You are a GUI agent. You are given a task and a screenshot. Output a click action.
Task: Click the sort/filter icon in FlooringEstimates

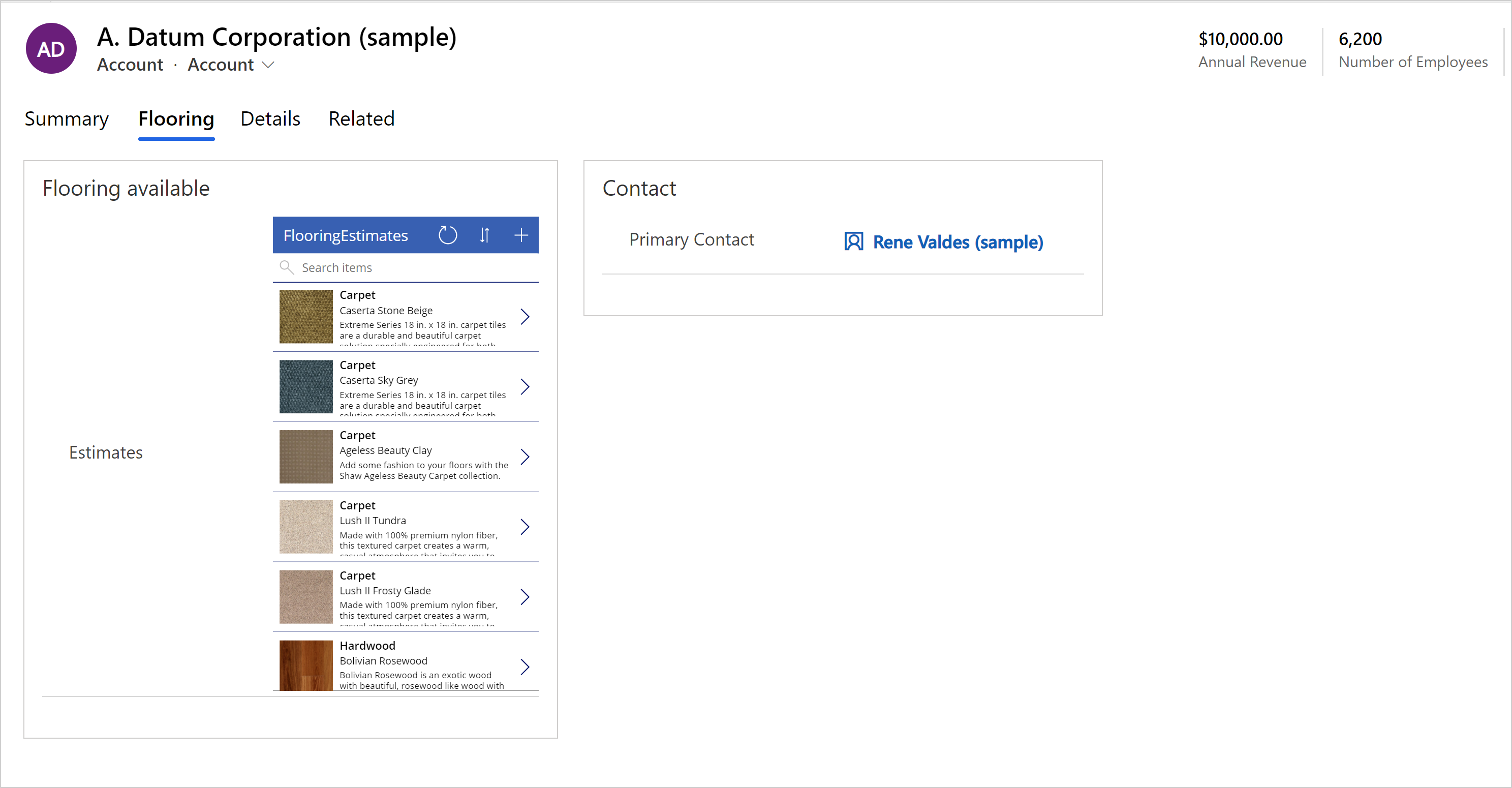pyautogui.click(x=485, y=235)
